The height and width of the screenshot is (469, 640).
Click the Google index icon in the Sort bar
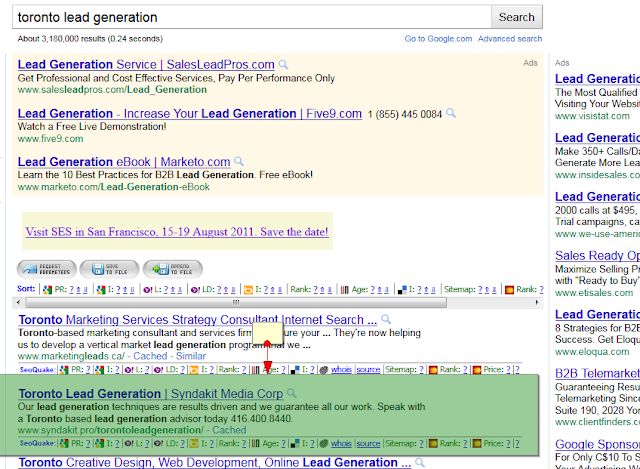pyautogui.click(x=101, y=290)
